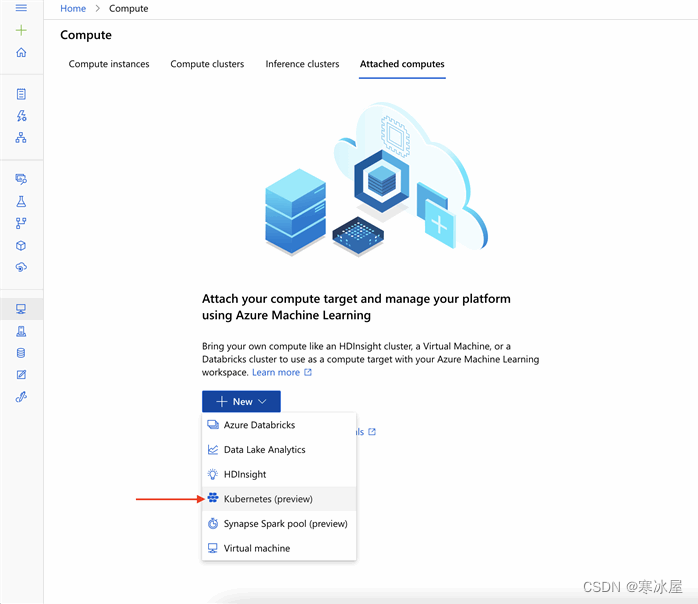Switch to Compute instances tab
This screenshot has width=698, height=604.
point(109,64)
